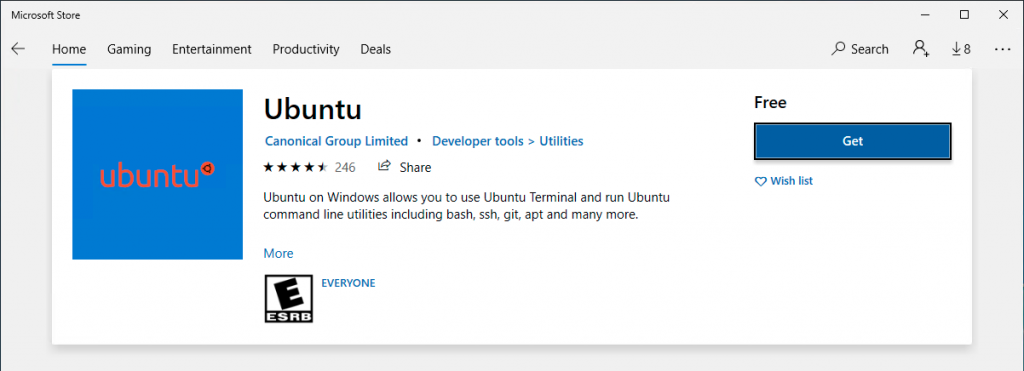Viewport: 1024px width, 371px height.
Task: Expand description with More link
Action: (x=278, y=253)
